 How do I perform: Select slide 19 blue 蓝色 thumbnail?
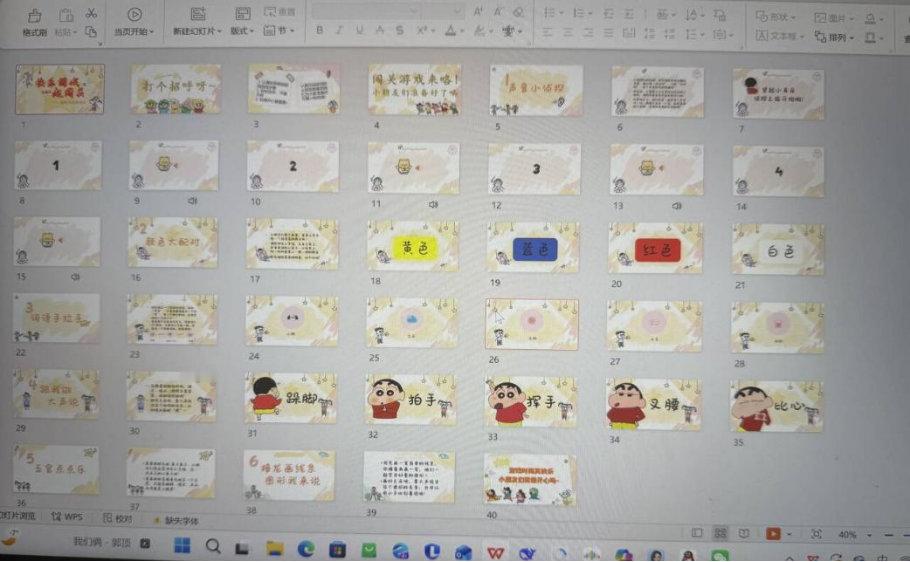(533, 247)
